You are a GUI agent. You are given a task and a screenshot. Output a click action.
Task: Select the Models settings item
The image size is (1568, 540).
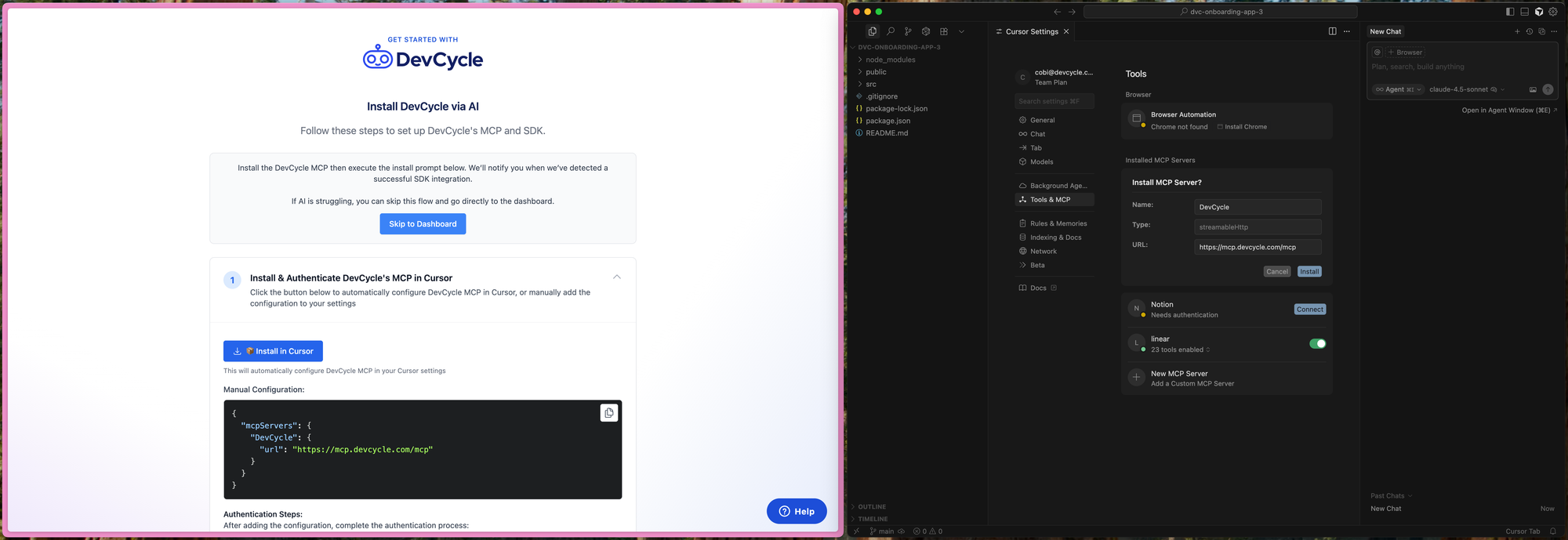(1041, 161)
